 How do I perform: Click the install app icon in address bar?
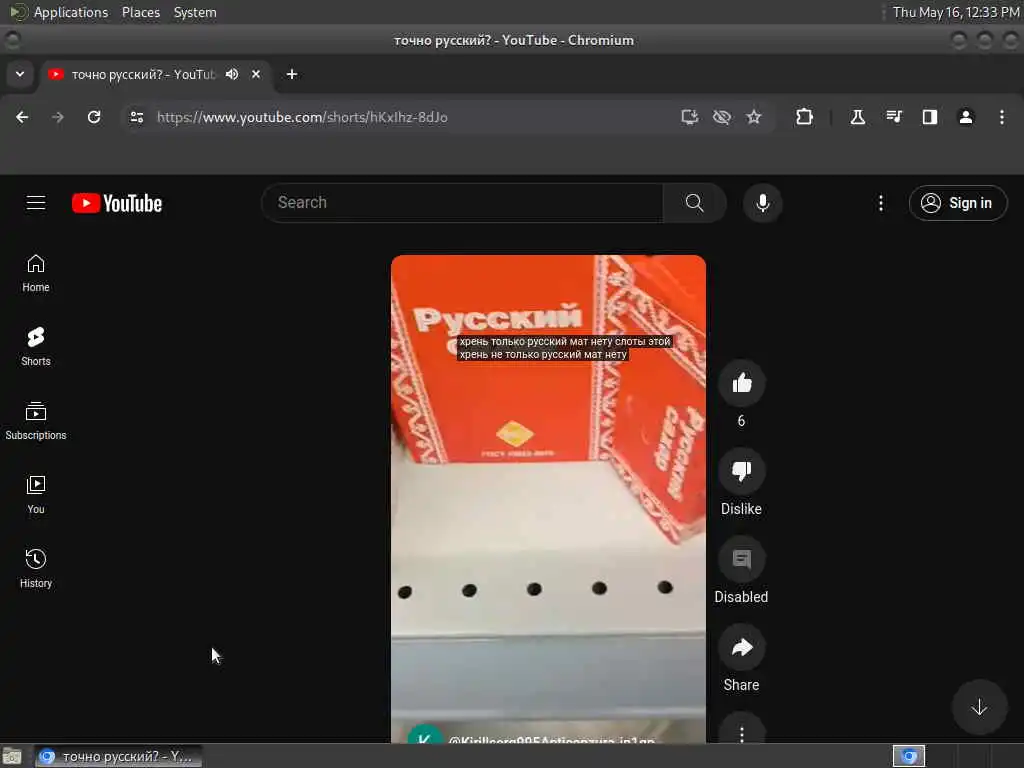(x=690, y=117)
